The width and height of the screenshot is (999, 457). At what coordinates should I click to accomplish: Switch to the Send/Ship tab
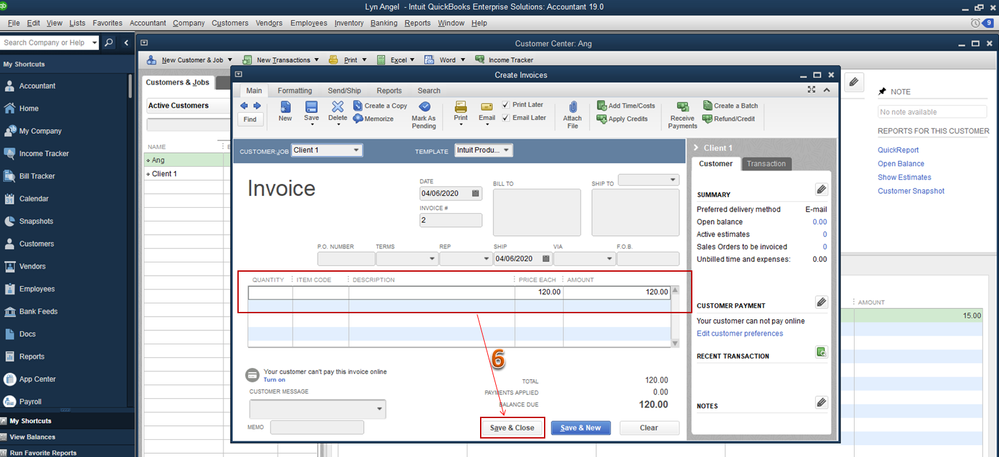pos(344,91)
